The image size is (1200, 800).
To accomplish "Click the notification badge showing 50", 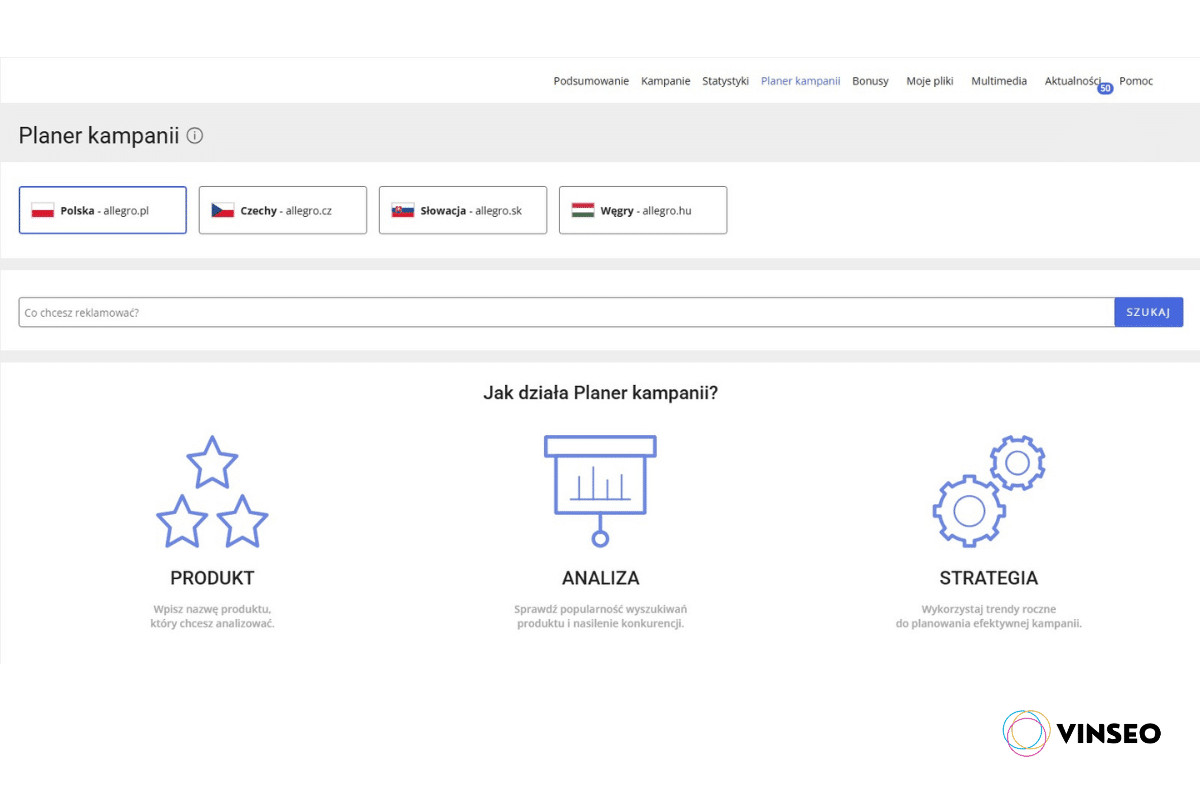I will 1105,89.
